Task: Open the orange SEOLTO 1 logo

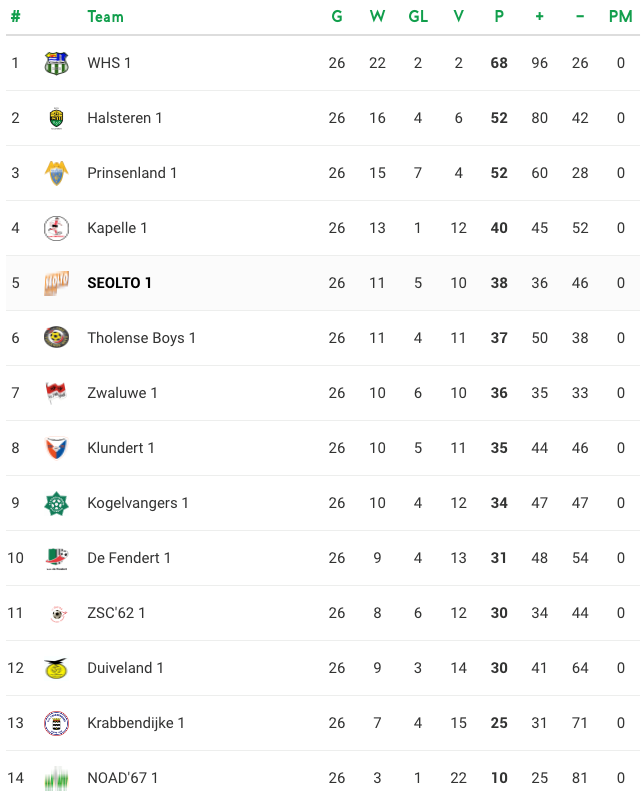Action: [x=56, y=283]
